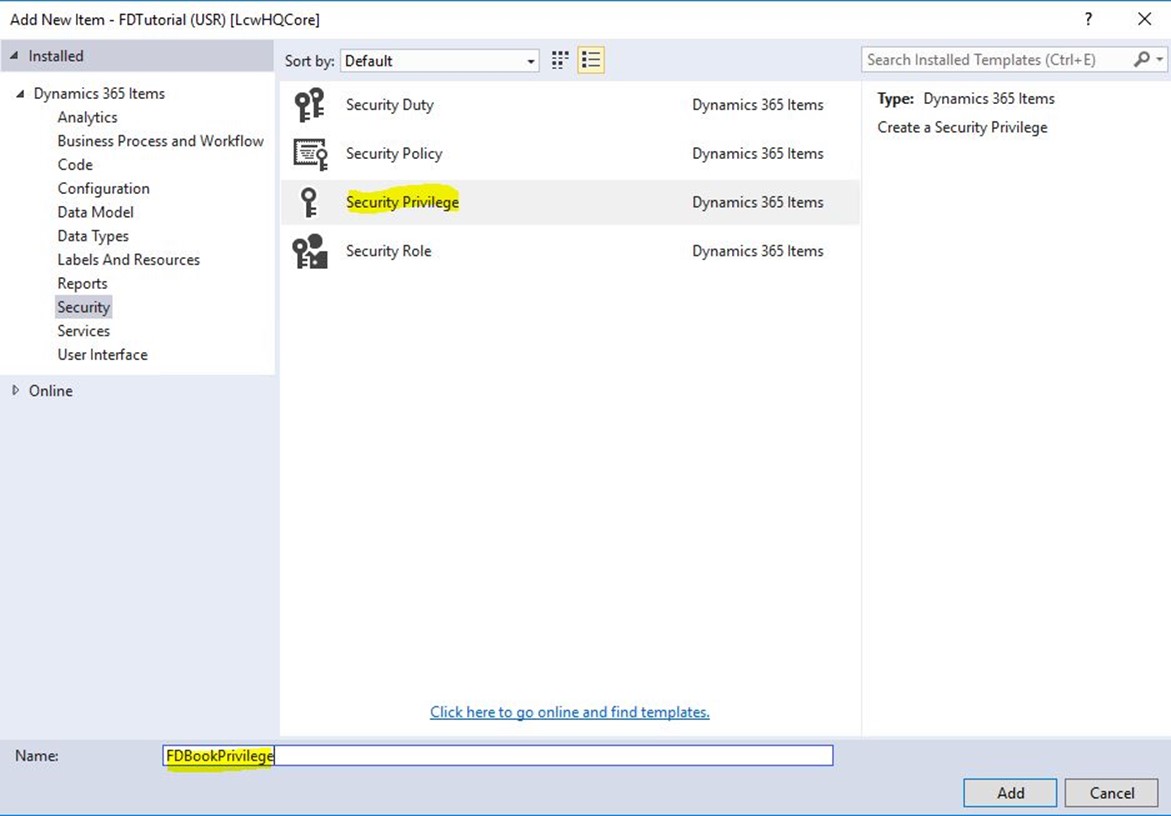
Task: Select the Security Role template name
Action: [388, 251]
